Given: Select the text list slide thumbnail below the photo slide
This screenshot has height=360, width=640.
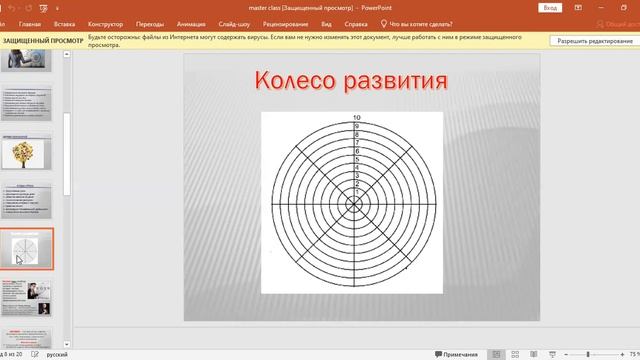Looking at the screenshot, I should pos(27,104).
